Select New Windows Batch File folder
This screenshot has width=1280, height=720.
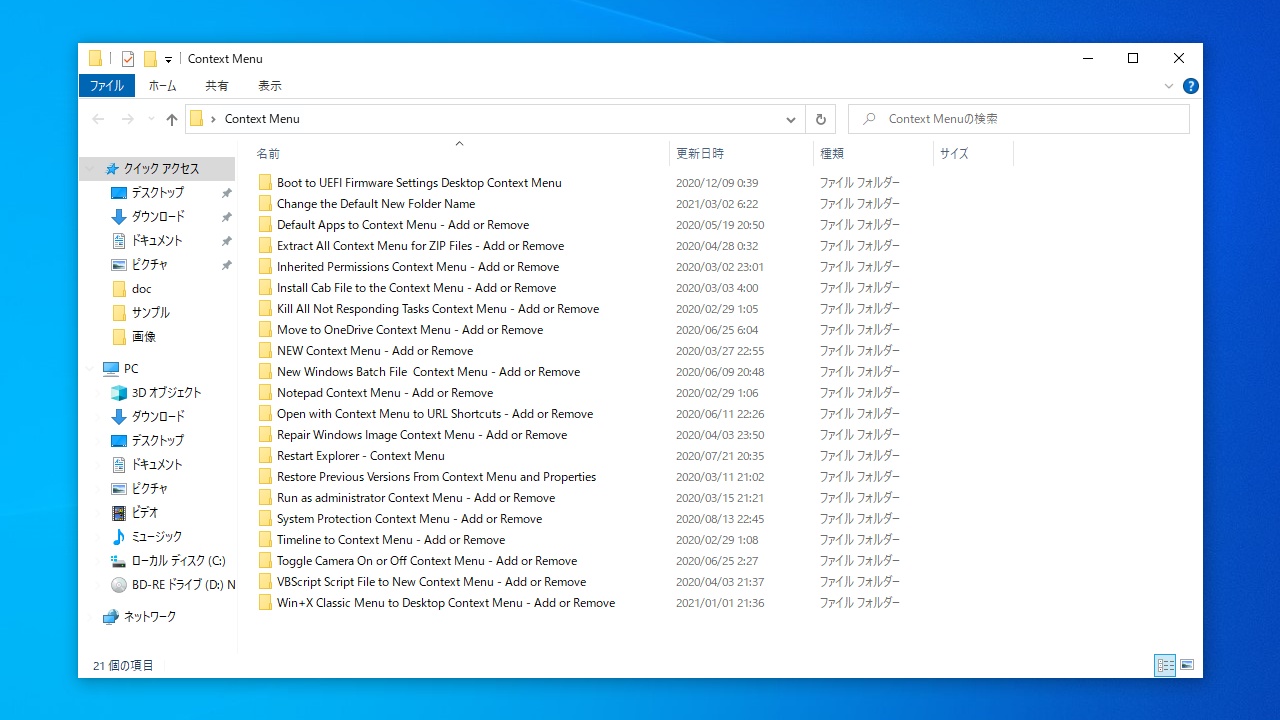tap(428, 372)
